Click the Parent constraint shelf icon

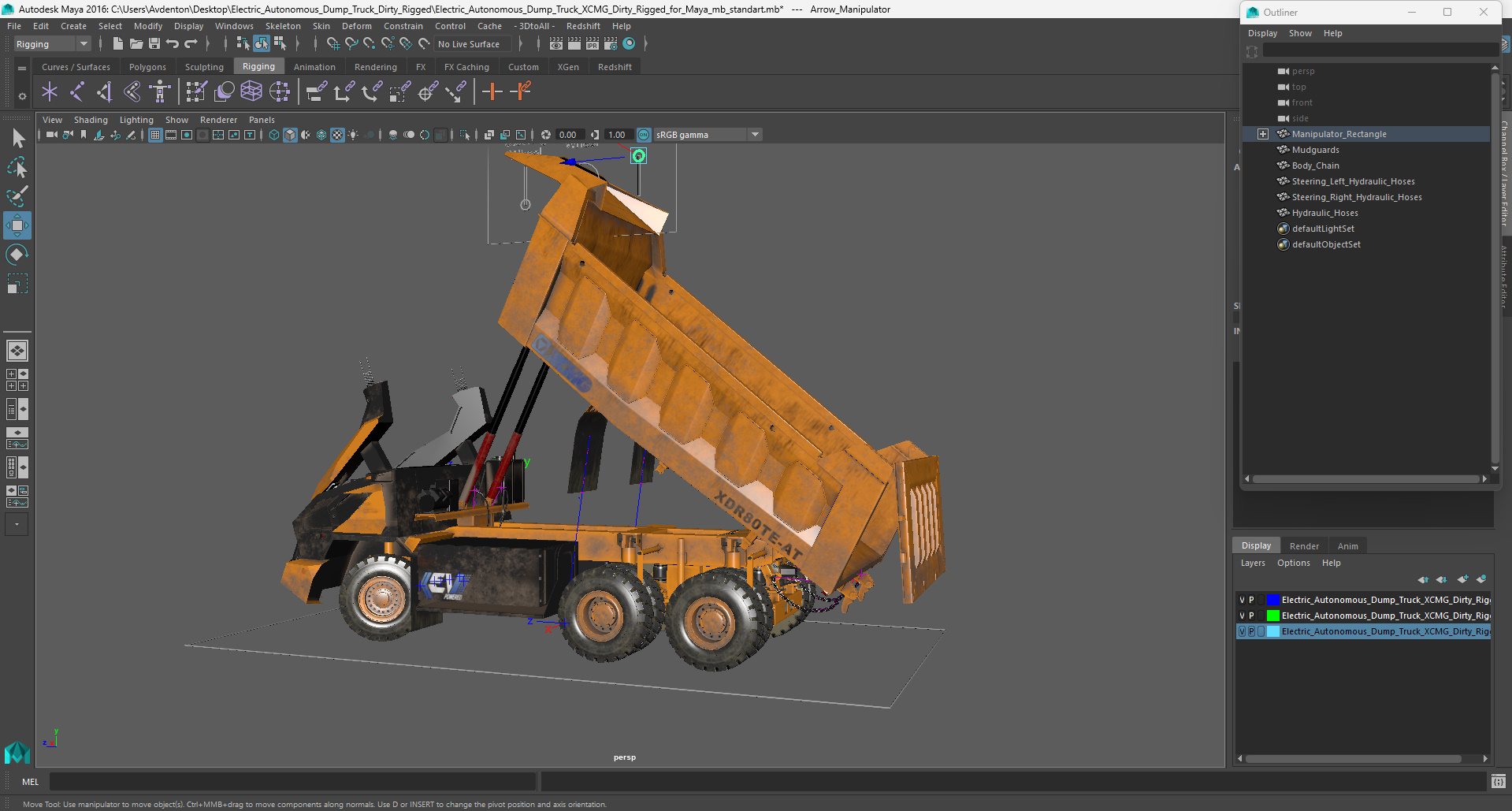point(316,92)
